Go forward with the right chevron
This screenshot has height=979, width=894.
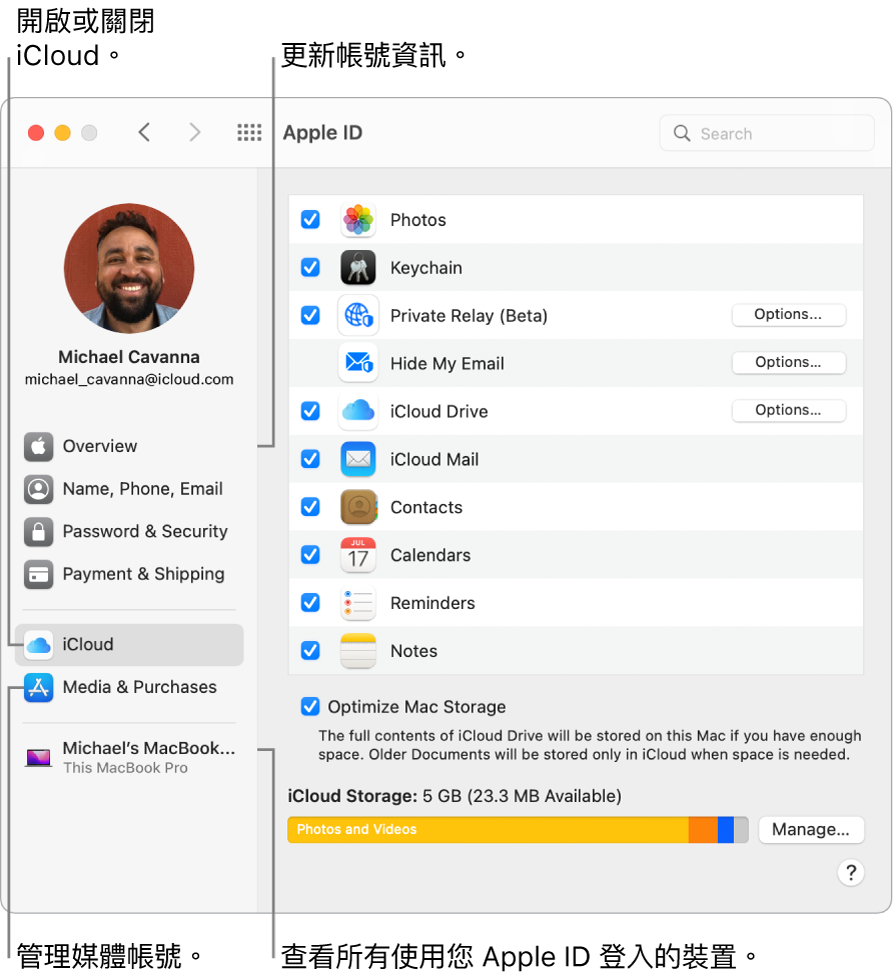tap(195, 132)
